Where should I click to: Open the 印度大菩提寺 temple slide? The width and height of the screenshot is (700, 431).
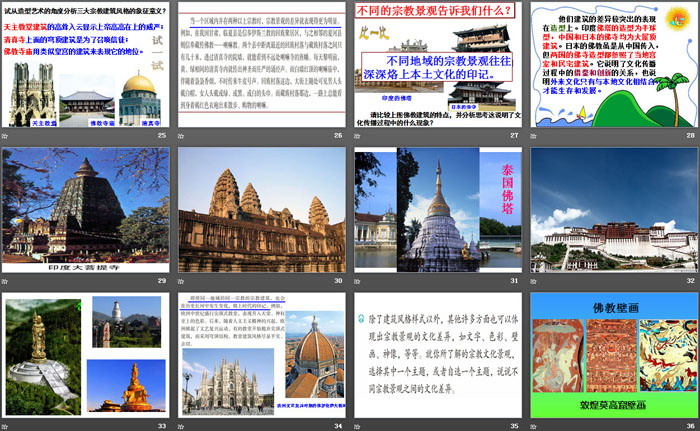(x=86, y=208)
